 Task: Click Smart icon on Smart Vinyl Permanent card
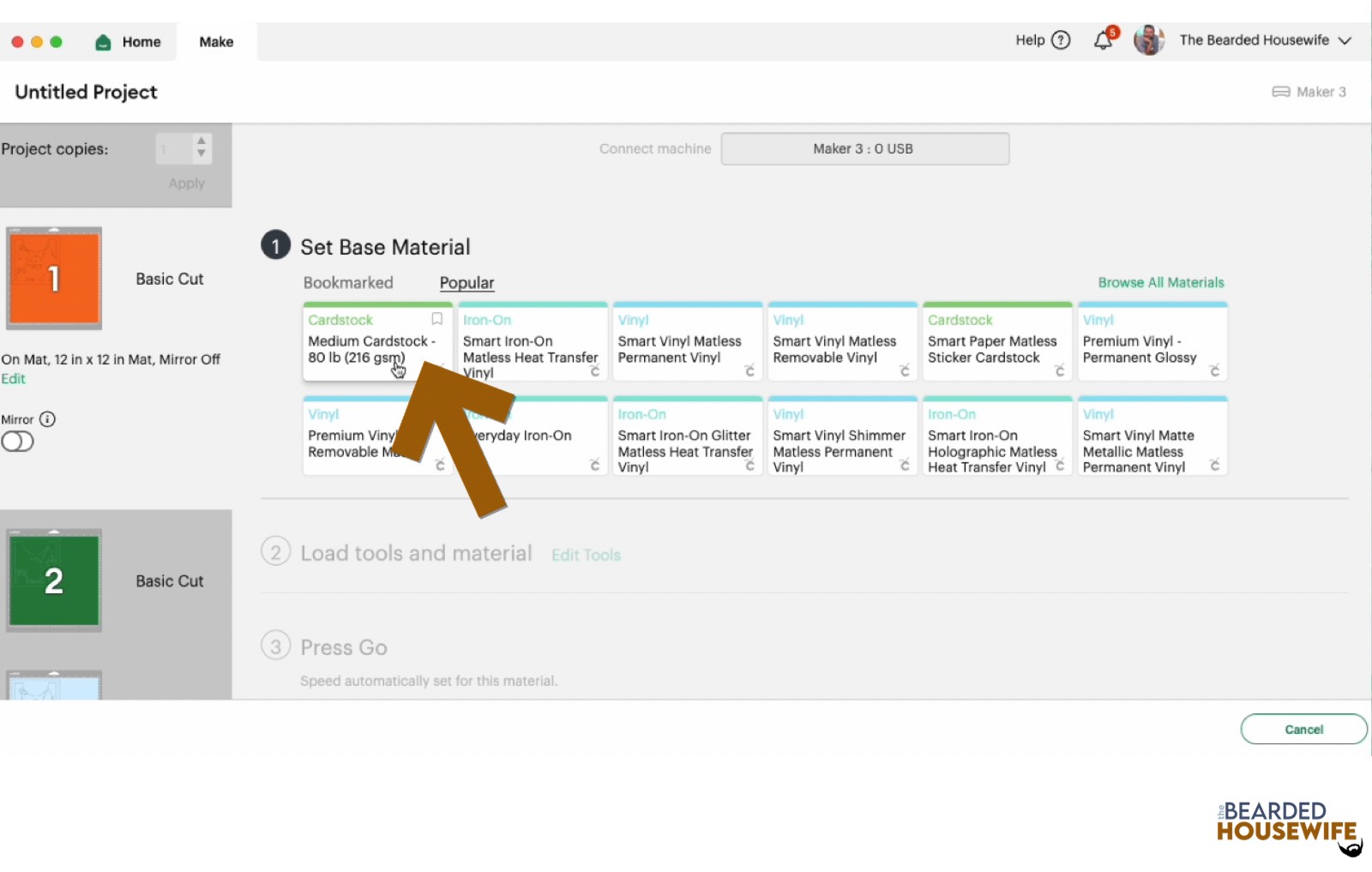[x=749, y=370]
